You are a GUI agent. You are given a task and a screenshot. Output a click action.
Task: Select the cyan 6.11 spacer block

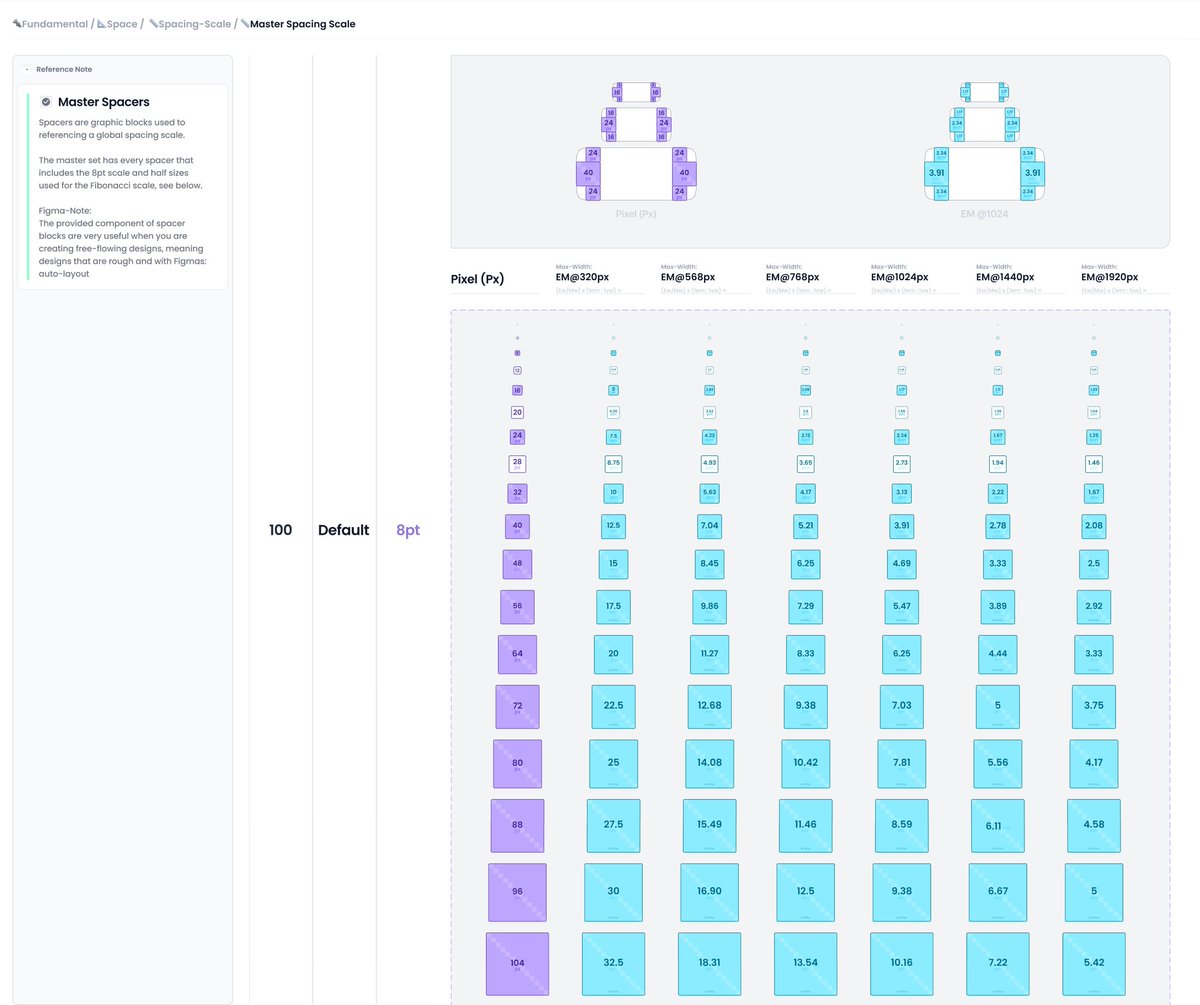pos(997,825)
